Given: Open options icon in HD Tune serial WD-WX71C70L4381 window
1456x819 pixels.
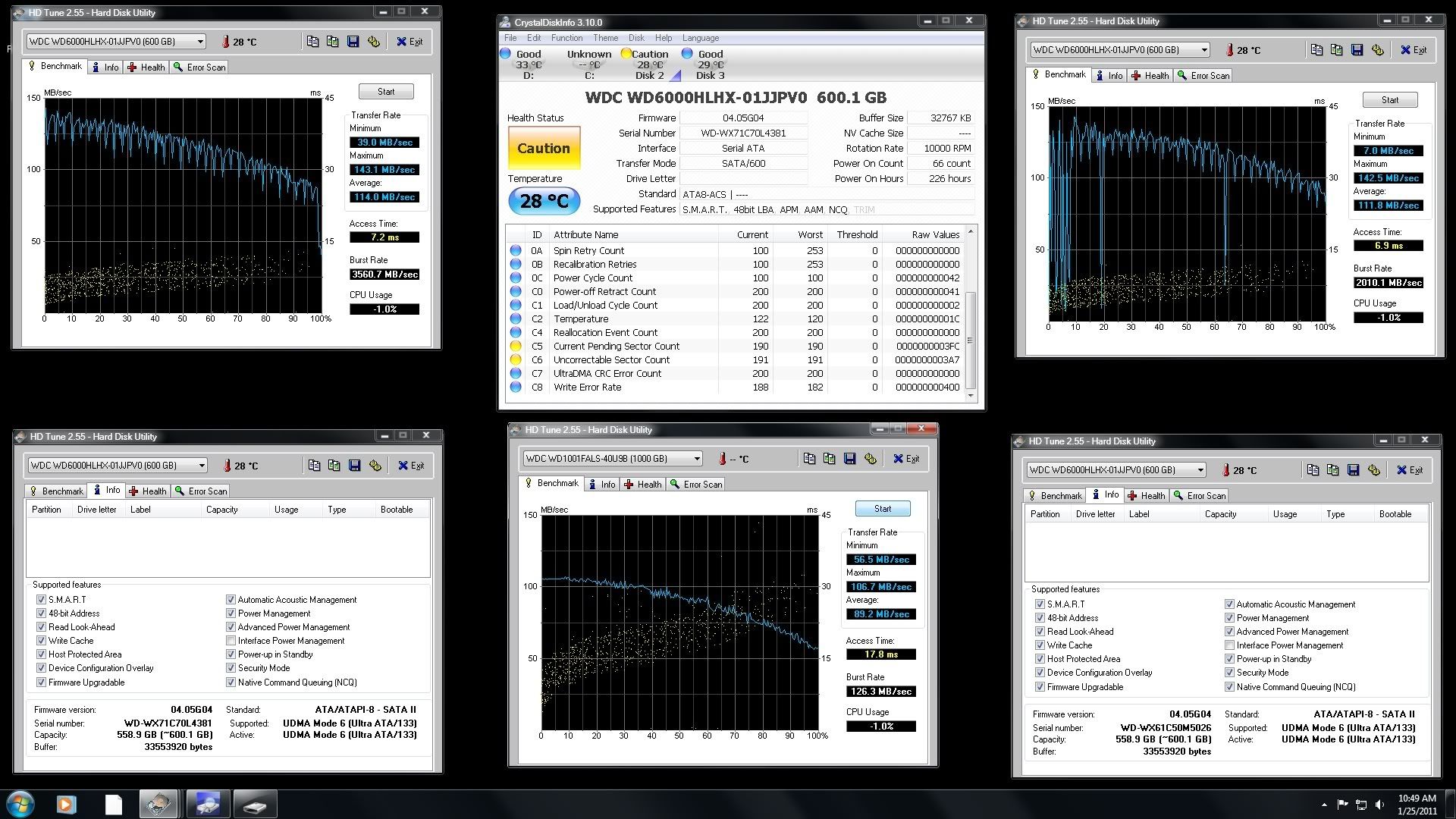Looking at the screenshot, I should [x=375, y=466].
